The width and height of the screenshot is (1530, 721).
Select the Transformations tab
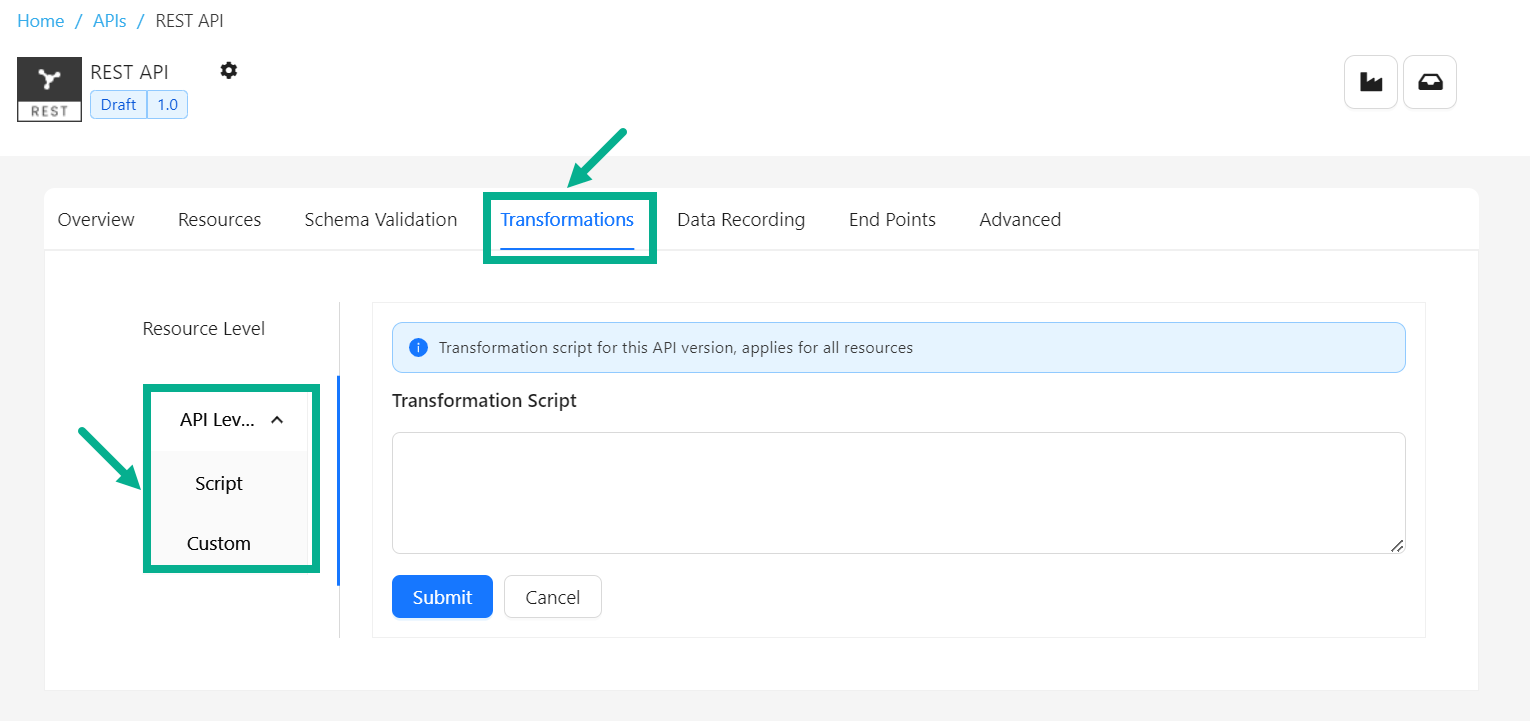point(567,220)
